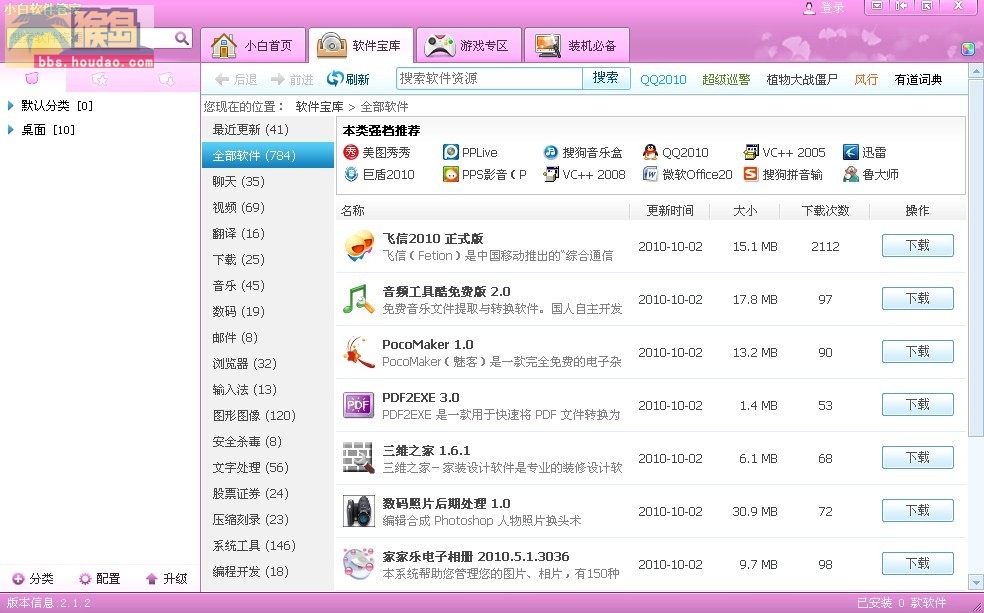Click the 鲁大师 recommended icon
This screenshot has width=984, height=613.
850,174
